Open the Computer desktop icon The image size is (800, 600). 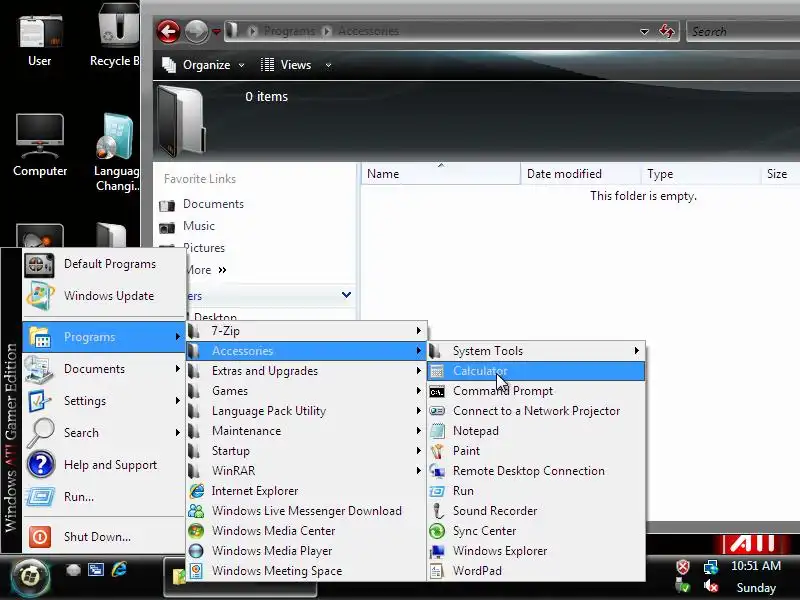40,145
